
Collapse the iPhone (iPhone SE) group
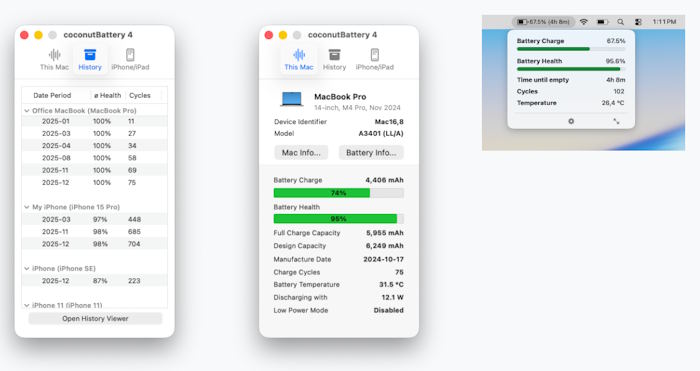pyautogui.click(x=27, y=268)
